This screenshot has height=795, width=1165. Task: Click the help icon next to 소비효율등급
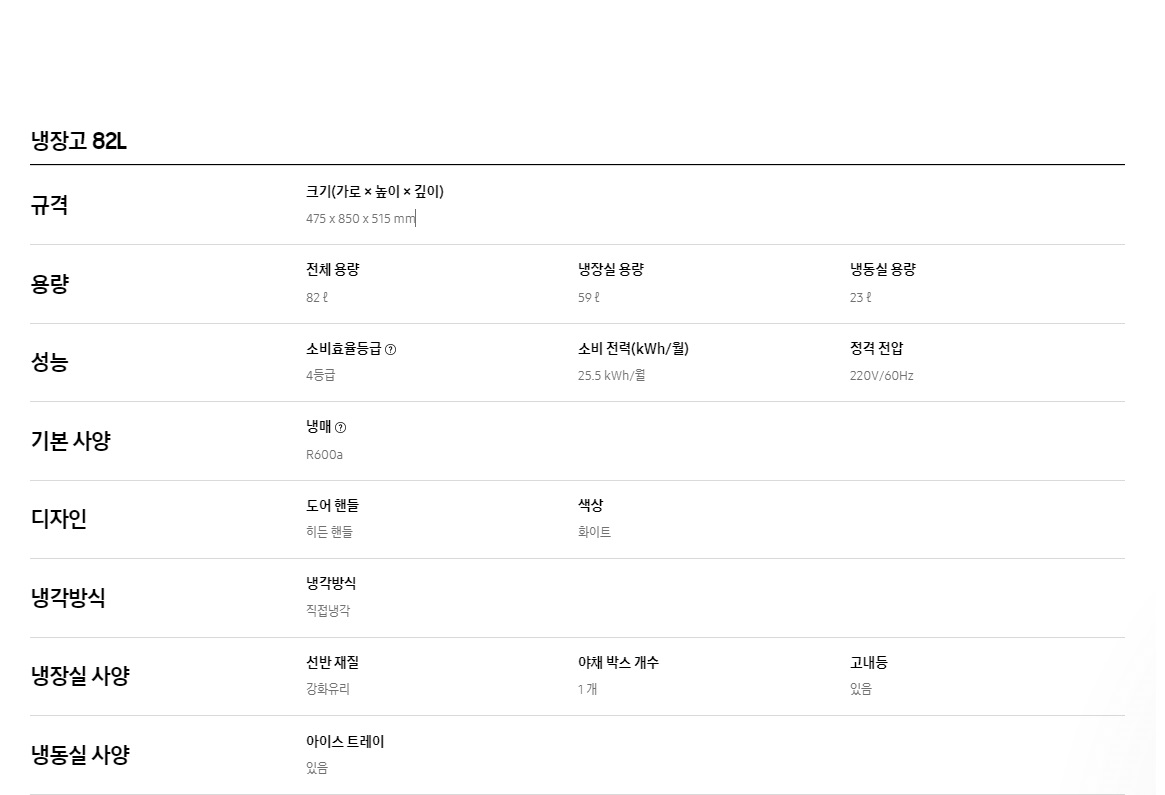[x=391, y=350]
